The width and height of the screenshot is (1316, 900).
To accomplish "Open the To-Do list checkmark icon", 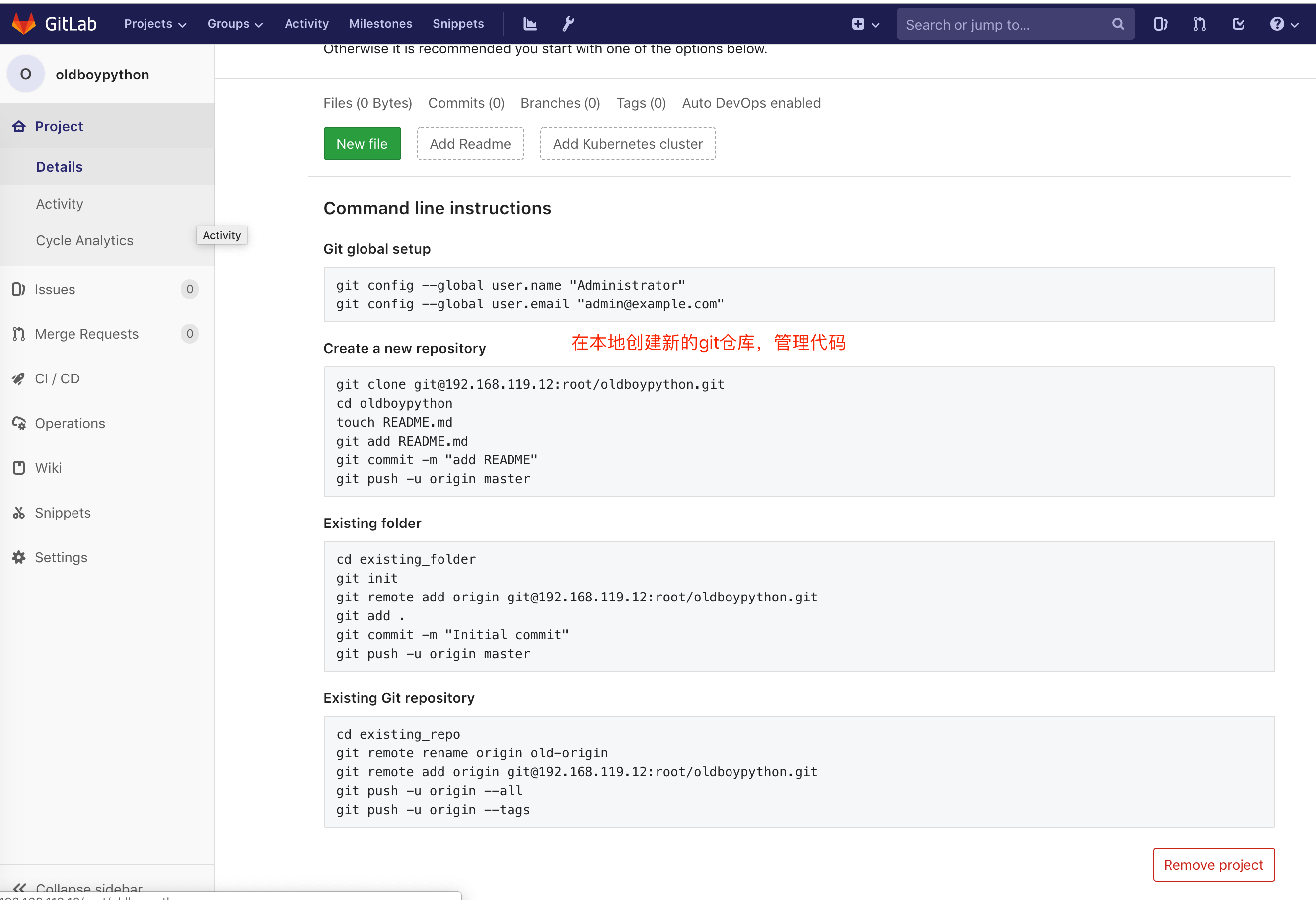I will click(x=1239, y=24).
